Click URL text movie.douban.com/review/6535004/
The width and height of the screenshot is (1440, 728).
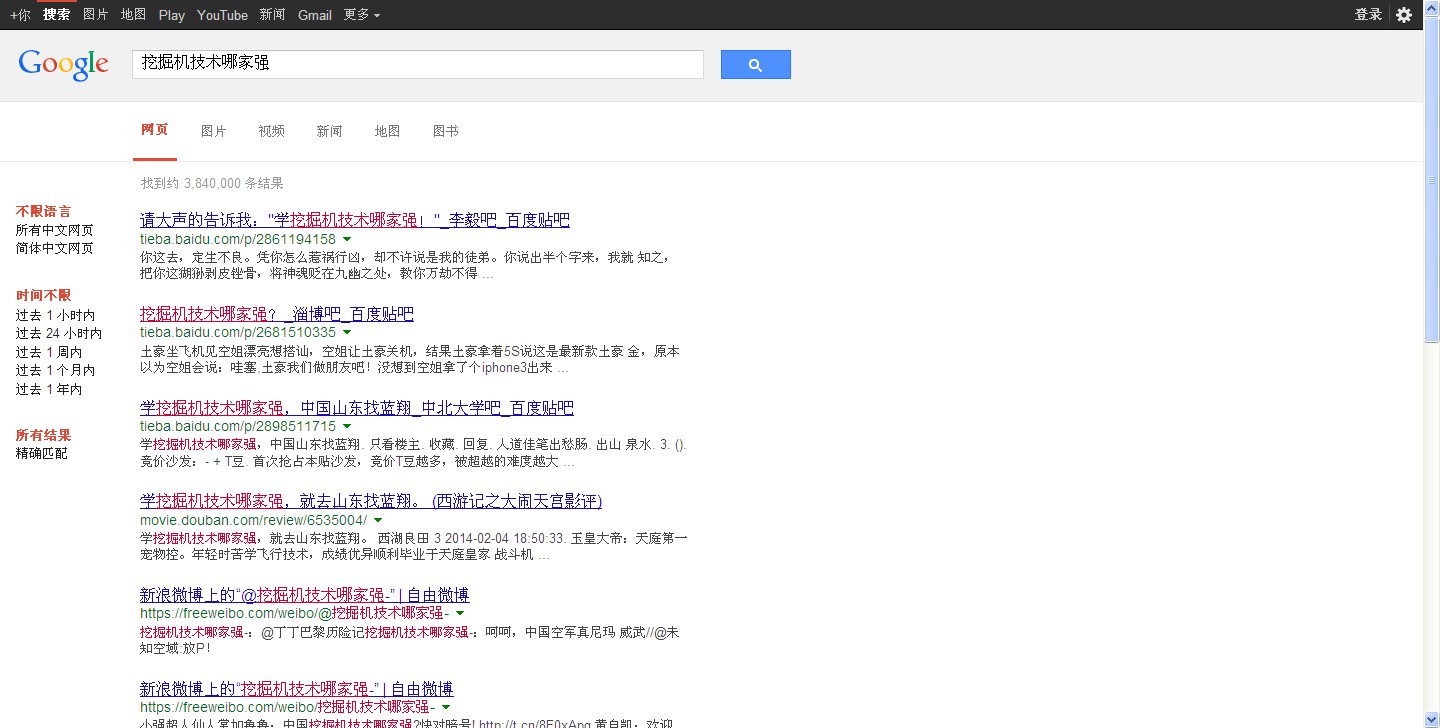254,520
